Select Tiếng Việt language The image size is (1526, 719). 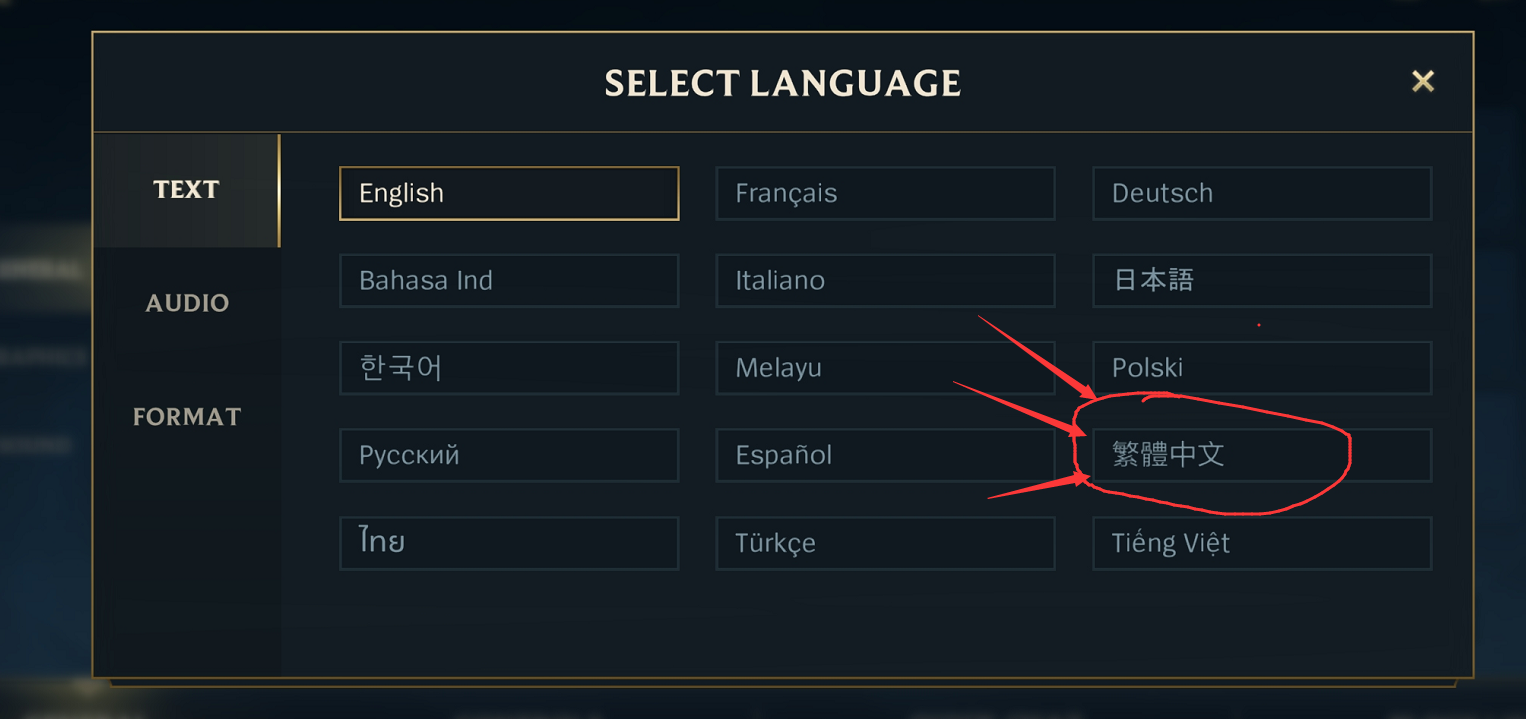pyautogui.click(x=1262, y=543)
